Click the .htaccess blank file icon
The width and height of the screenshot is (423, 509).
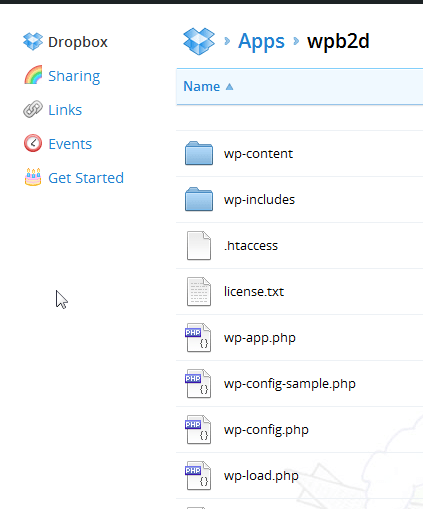[x=199, y=246]
